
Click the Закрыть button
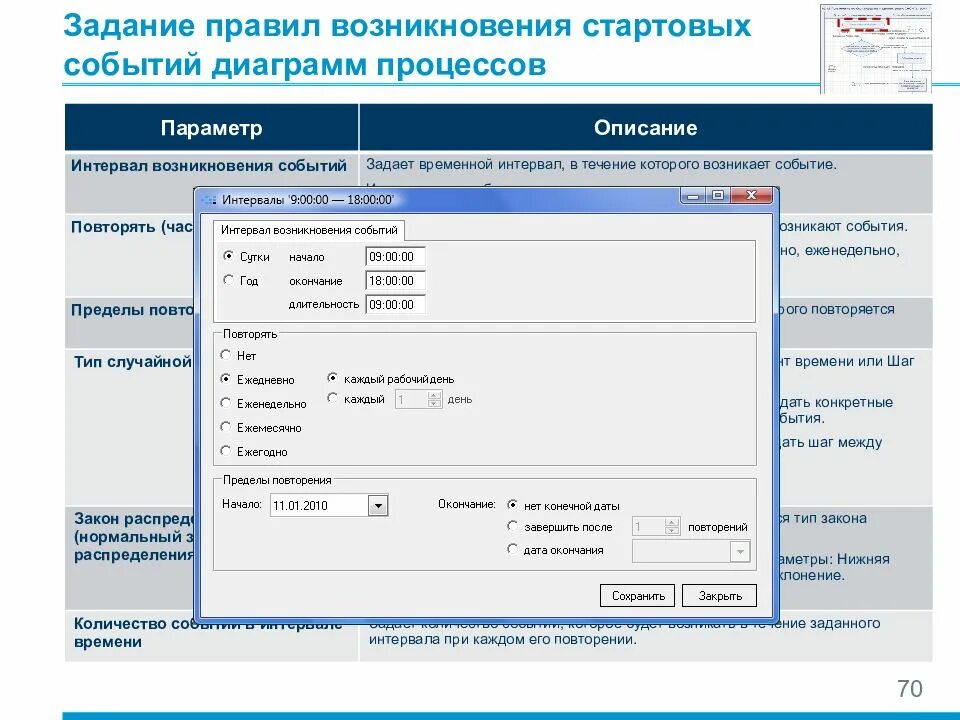click(x=719, y=596)
